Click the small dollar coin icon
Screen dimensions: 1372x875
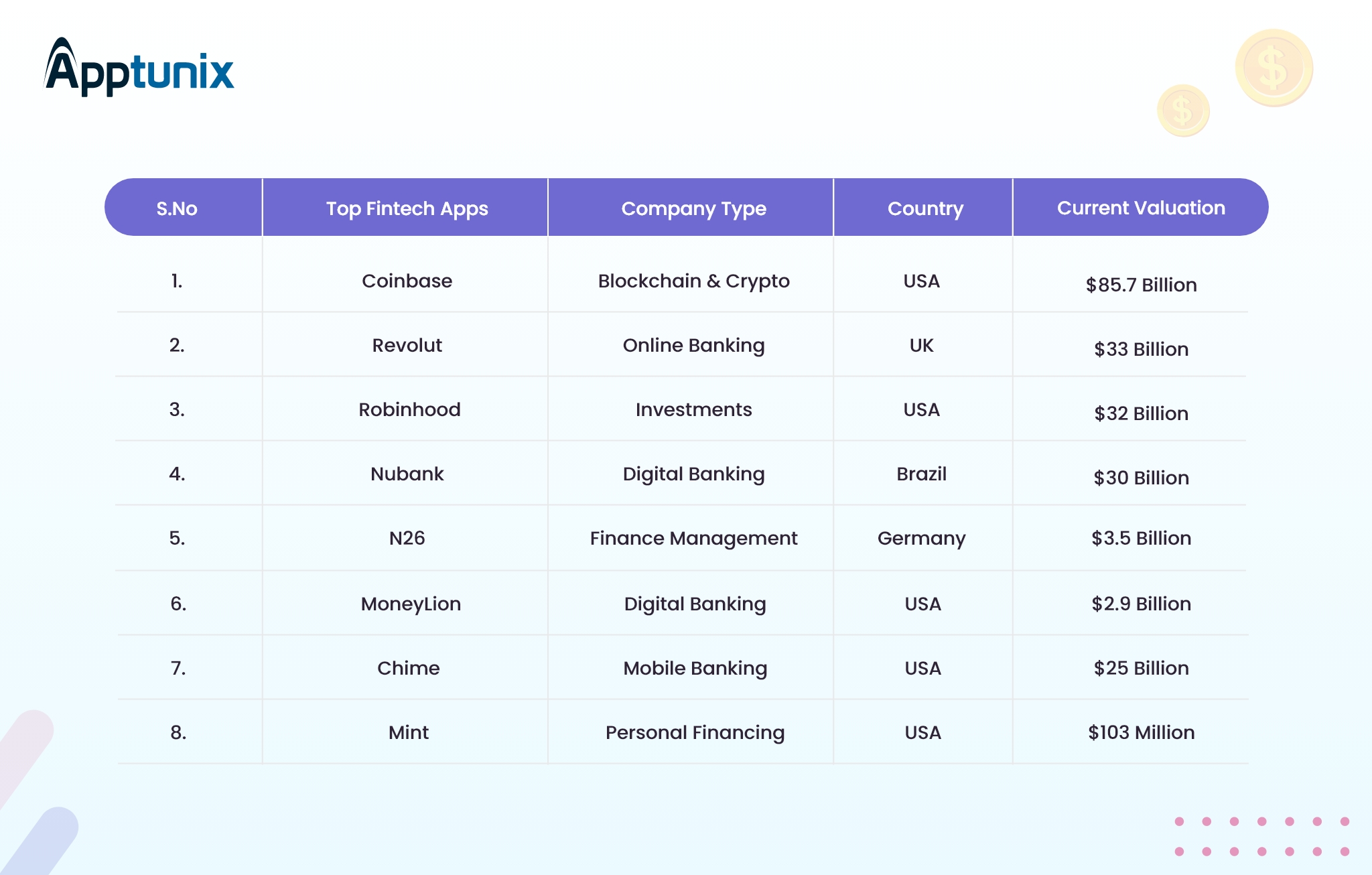pyautogui.click(x=1183, y=111)
